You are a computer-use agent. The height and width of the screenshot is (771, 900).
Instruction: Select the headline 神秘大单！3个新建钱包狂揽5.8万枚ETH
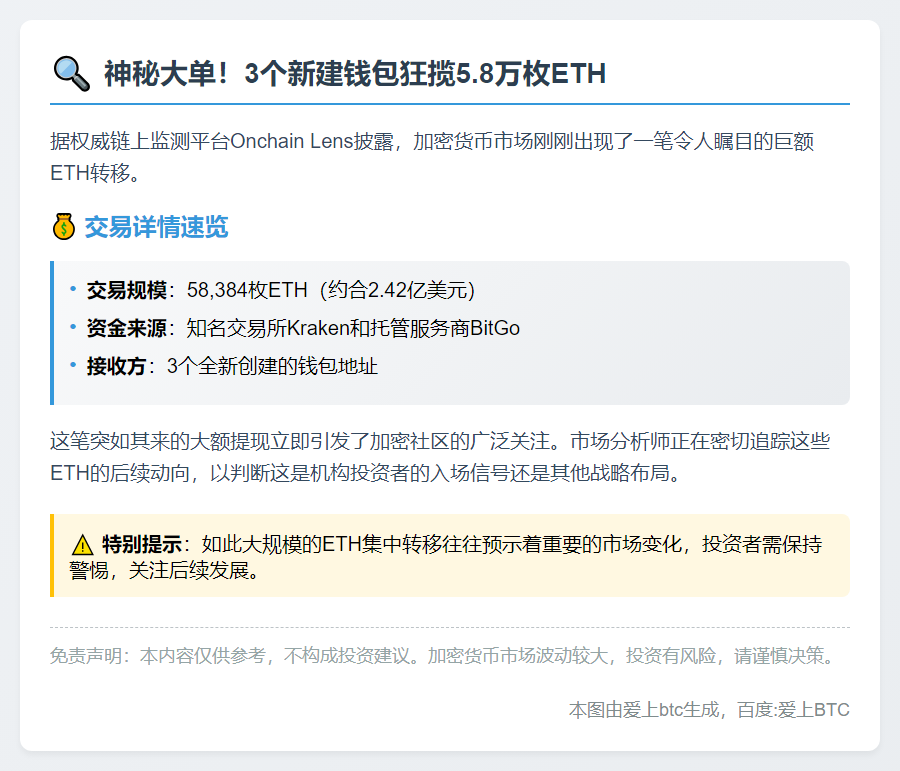pos(354,73)
